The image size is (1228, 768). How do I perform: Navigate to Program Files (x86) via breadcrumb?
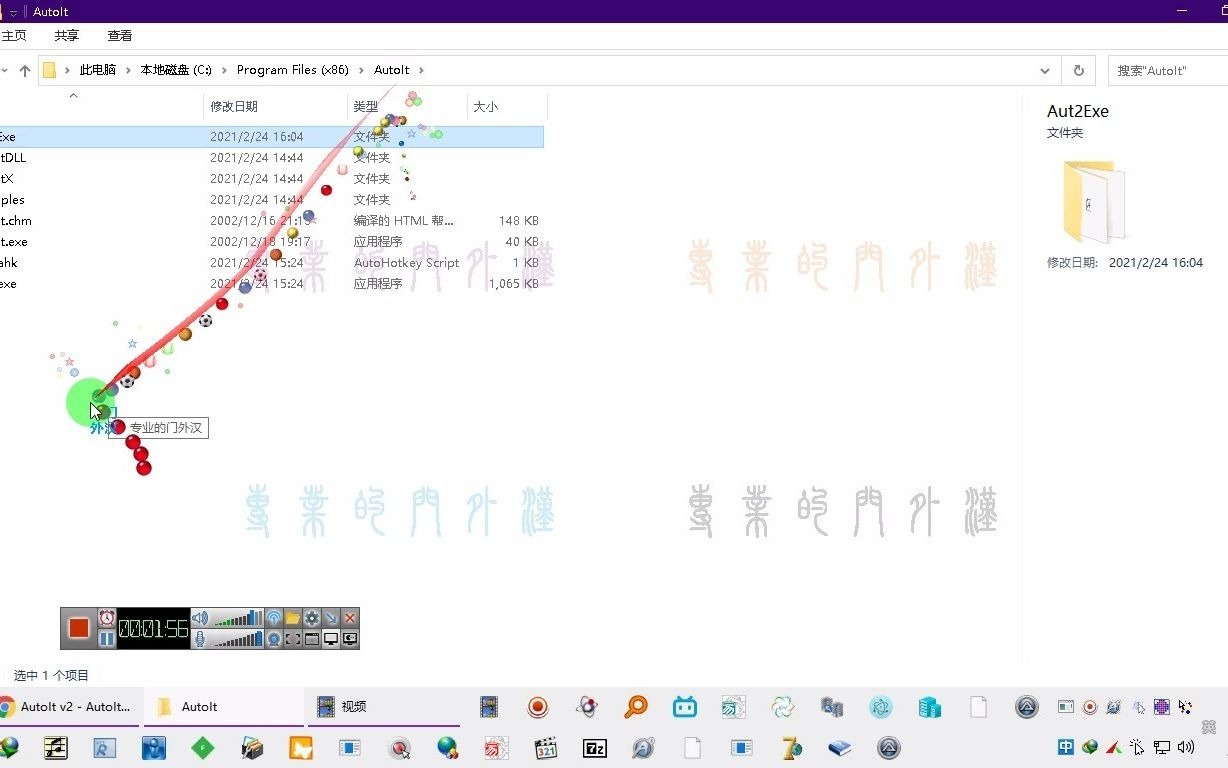[292, 70]
